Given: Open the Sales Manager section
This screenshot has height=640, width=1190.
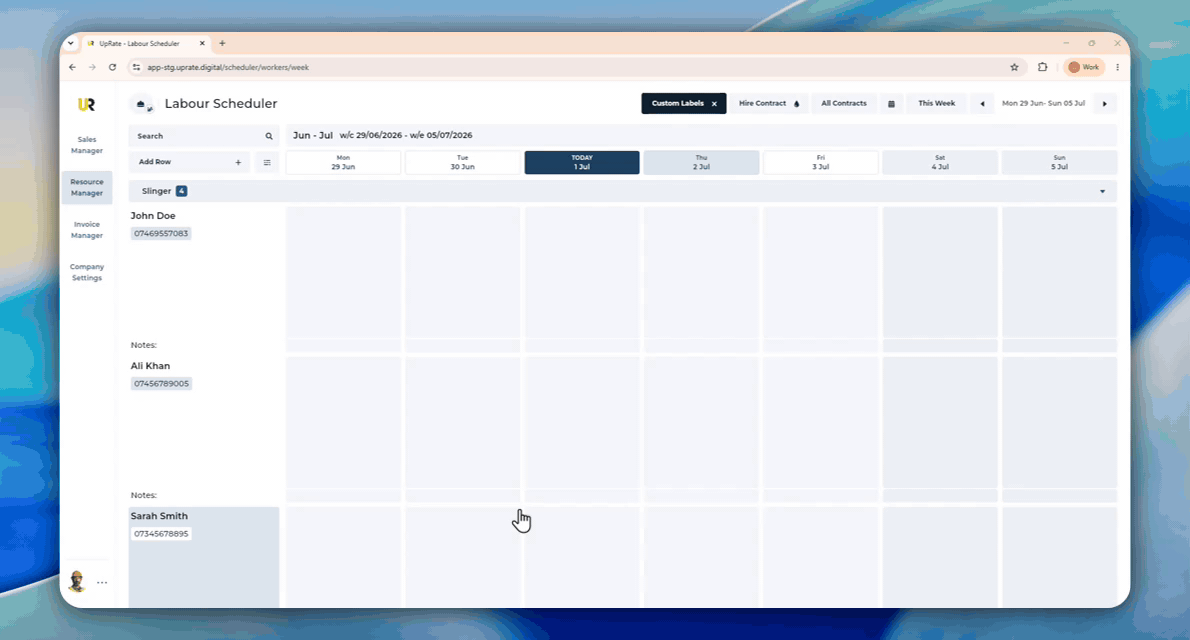Looking at the screenshot, I should tap(87, 145).
